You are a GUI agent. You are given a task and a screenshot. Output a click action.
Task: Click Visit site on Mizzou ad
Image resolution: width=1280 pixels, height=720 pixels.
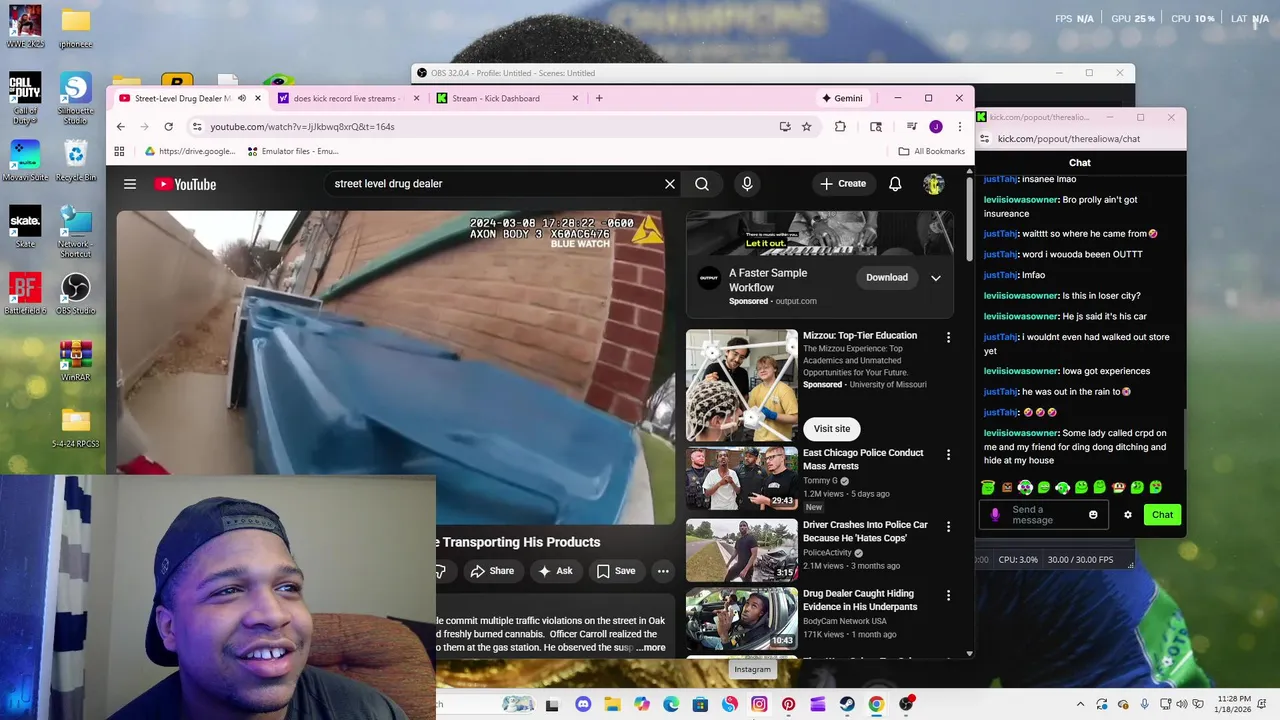pyautogui.click(x=832, y=429)
